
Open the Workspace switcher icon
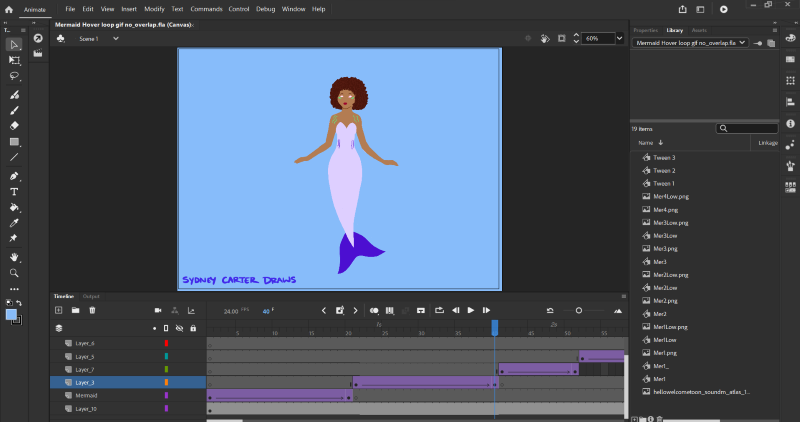coord(701,9)
